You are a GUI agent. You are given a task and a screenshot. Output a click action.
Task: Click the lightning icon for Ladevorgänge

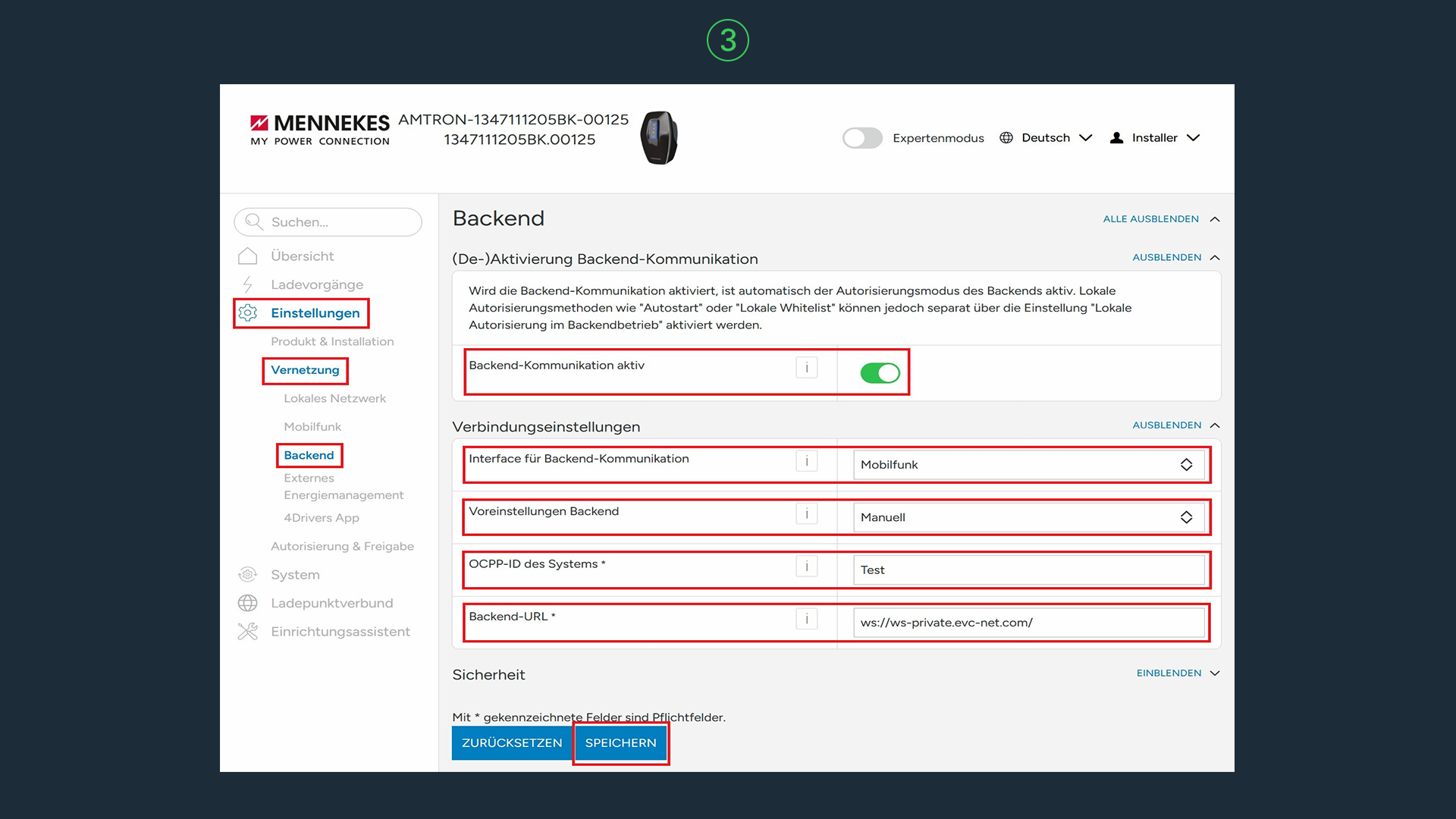tap(247, 284)
